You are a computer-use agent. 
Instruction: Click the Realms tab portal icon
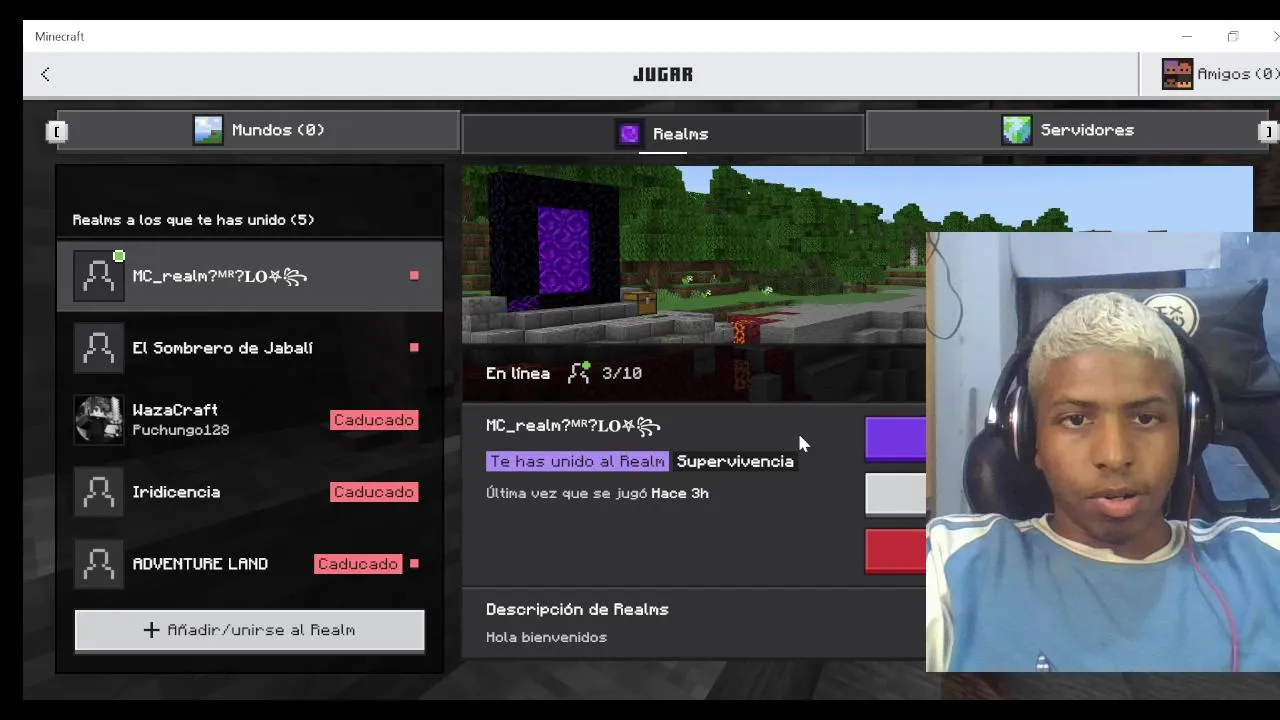[629, 134]
